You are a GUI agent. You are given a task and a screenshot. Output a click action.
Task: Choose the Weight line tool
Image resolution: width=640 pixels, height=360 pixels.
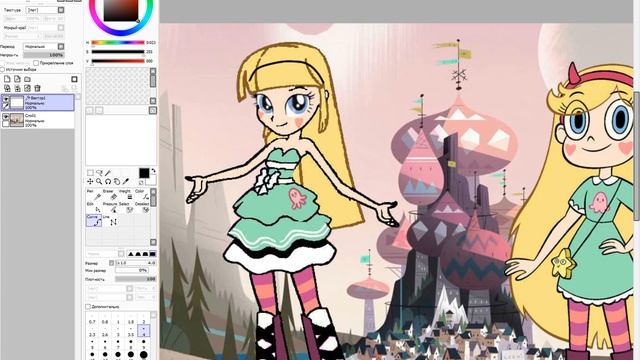tap(126, 195)
